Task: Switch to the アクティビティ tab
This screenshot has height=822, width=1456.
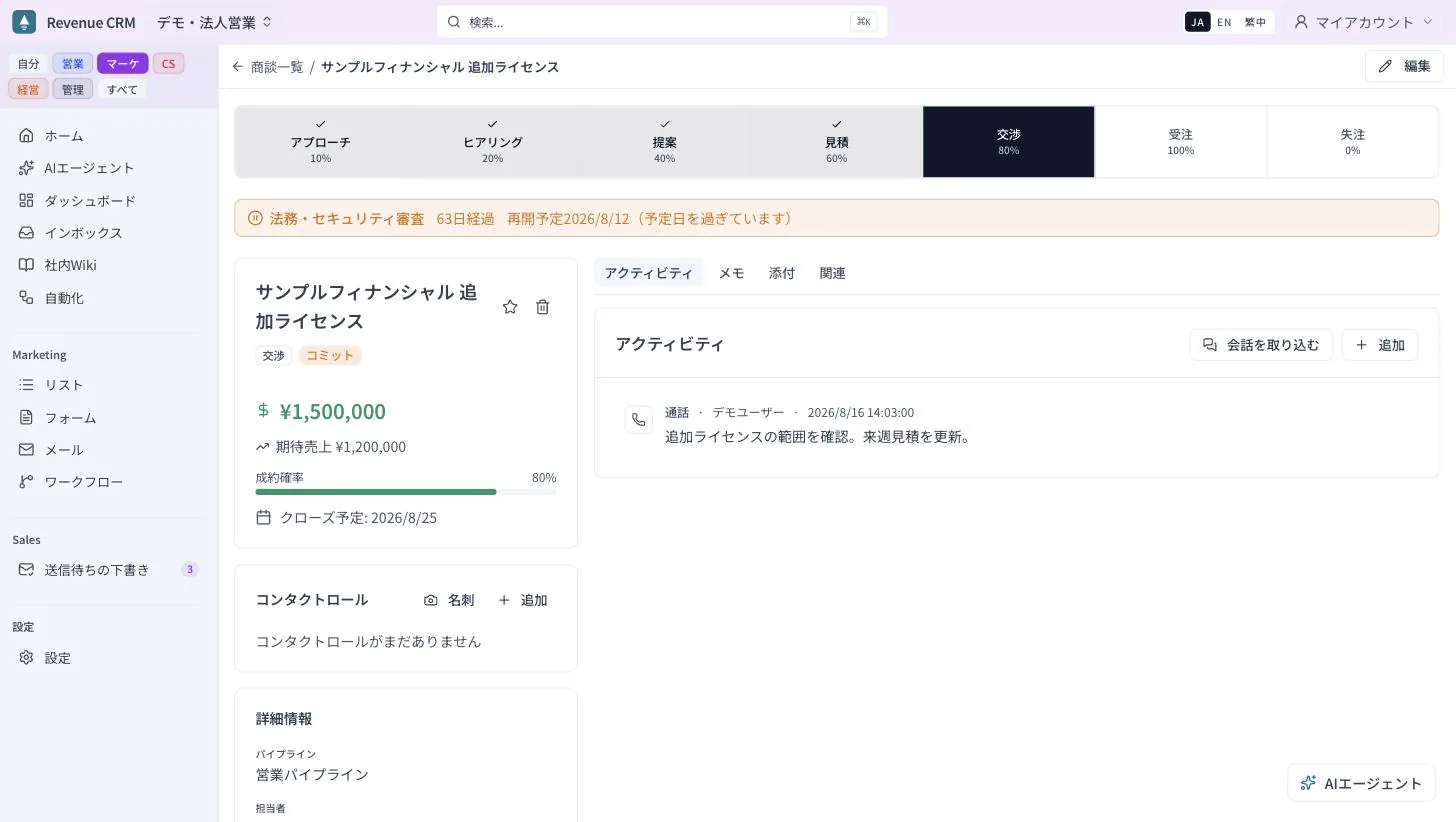Action: coord(648,273)
